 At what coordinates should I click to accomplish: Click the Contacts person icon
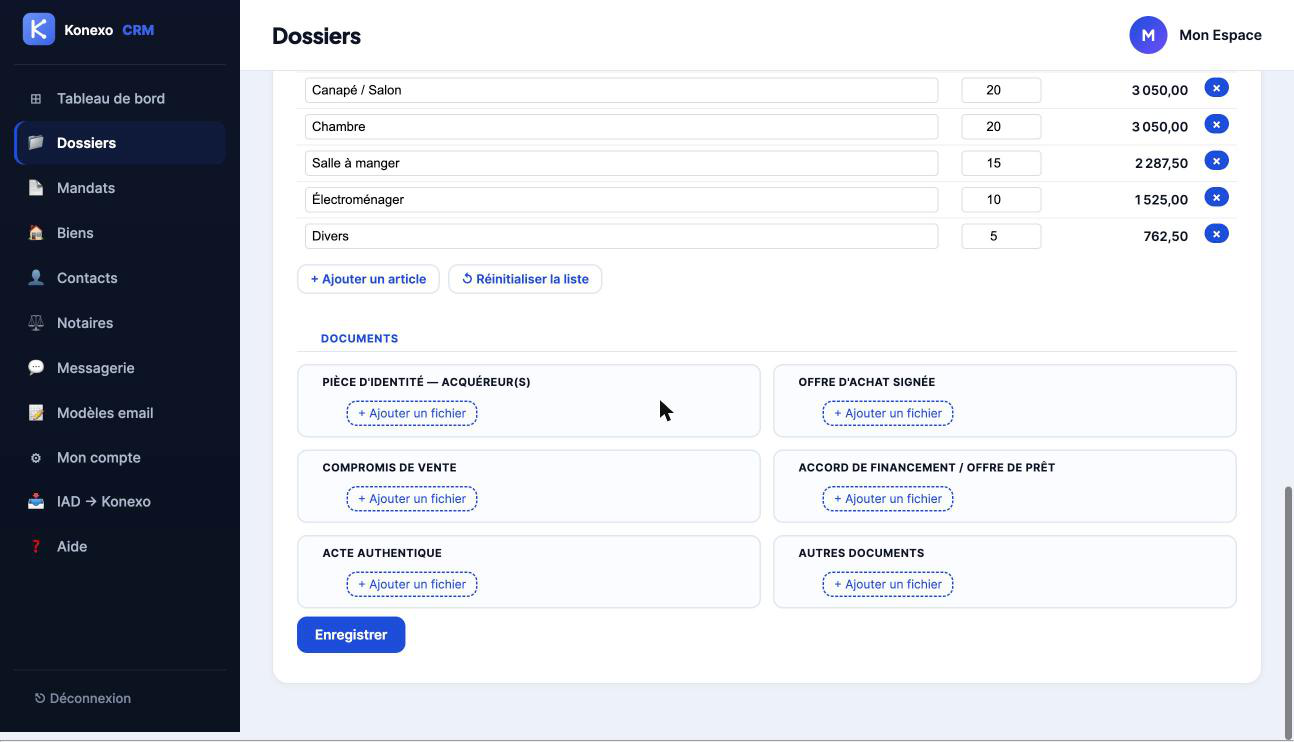36,278
